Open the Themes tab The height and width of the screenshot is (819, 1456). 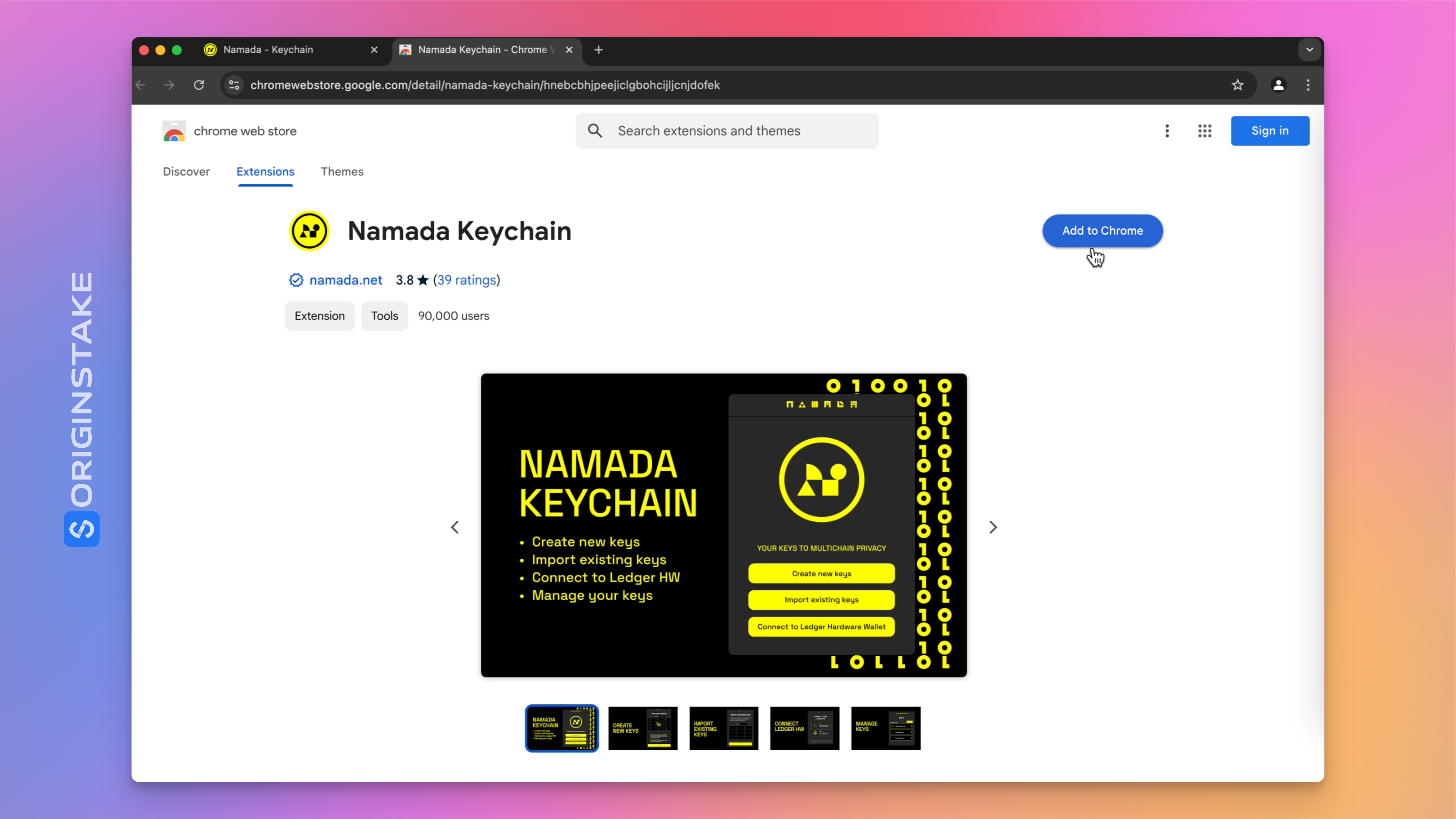click(342, 171)
